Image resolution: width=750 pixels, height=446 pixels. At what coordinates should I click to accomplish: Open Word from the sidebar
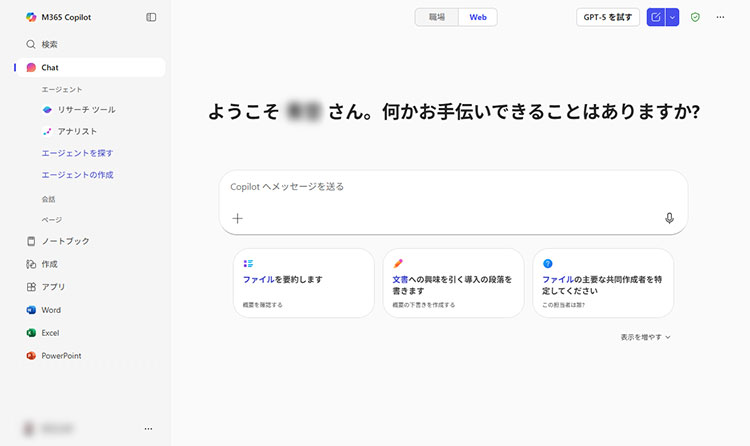pyautogui.click(x=51, y=310)
